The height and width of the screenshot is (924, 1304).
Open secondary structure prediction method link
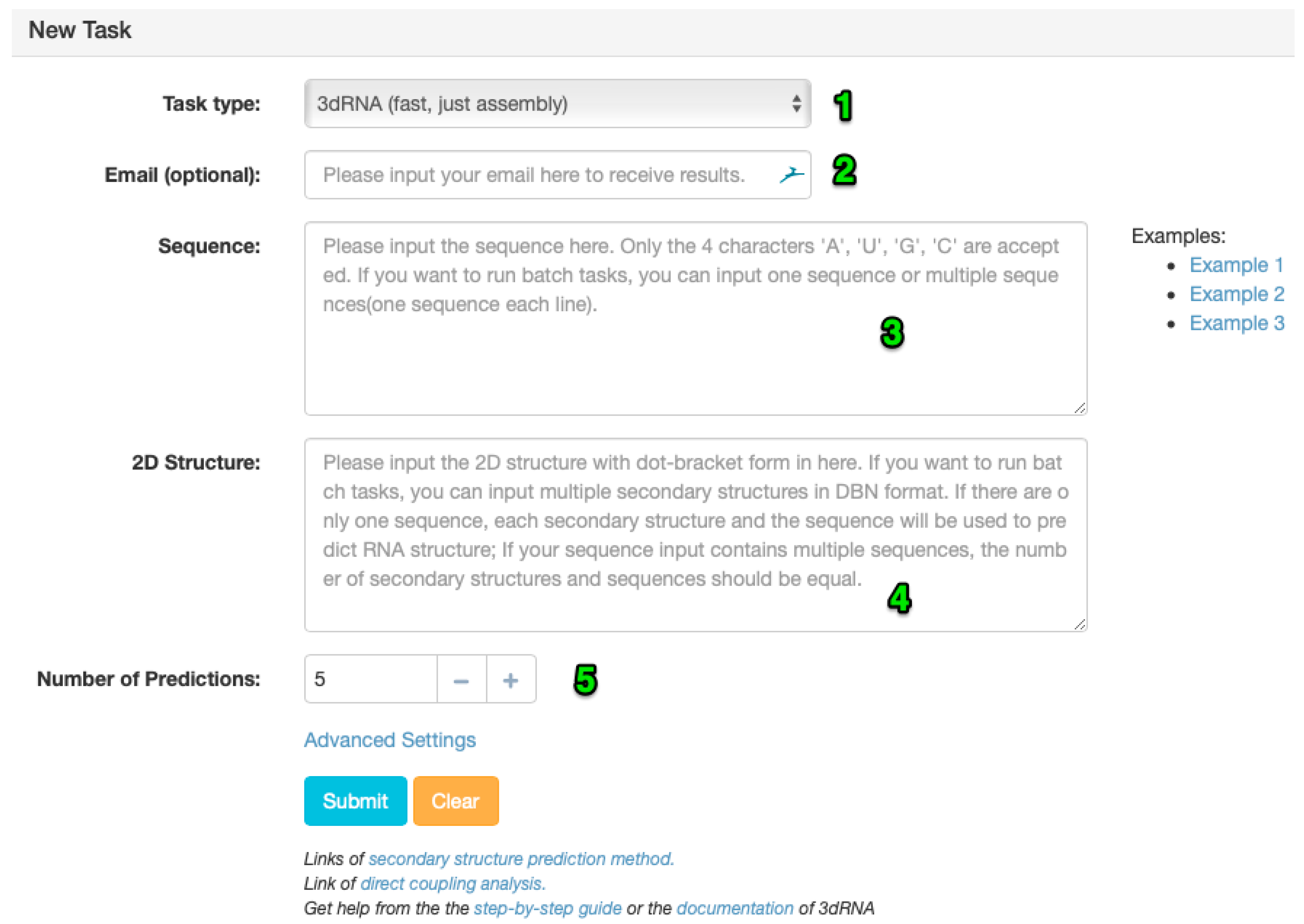520,859
